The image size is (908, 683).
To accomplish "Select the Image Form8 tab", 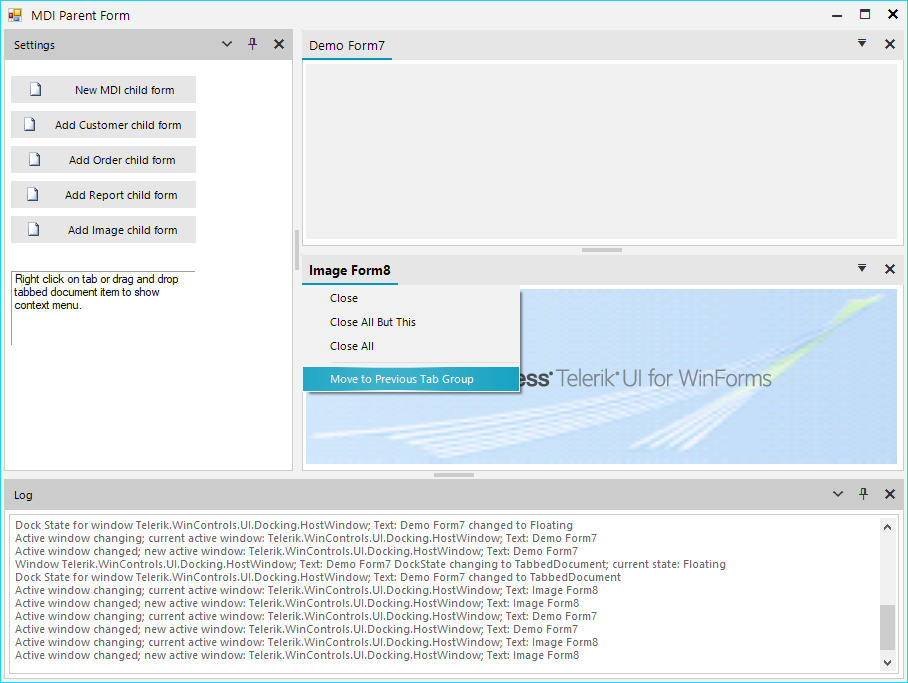I will (350, 271).
